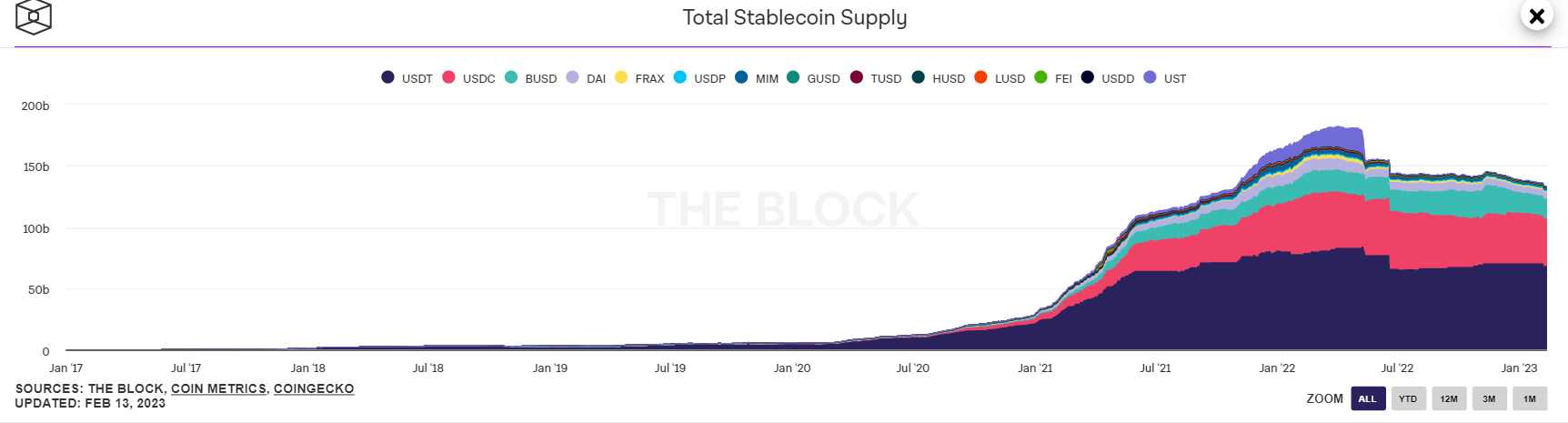1568x423 pixels.
Task: Switch zoom to YTD
Action: click(1408, 398)
